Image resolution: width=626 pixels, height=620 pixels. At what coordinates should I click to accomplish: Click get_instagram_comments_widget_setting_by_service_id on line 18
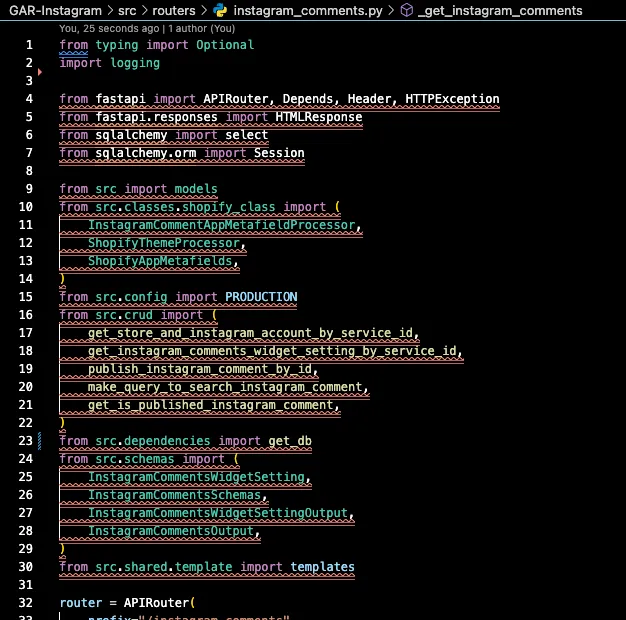272,351
